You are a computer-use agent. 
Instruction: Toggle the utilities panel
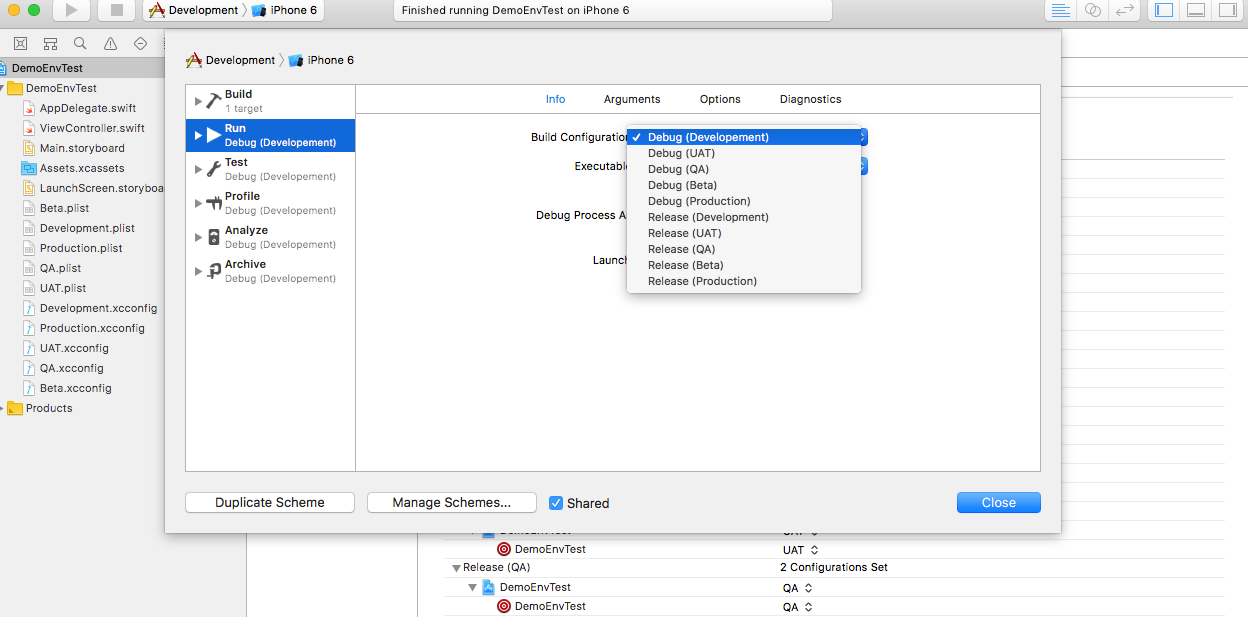[x=1226, y=10]
